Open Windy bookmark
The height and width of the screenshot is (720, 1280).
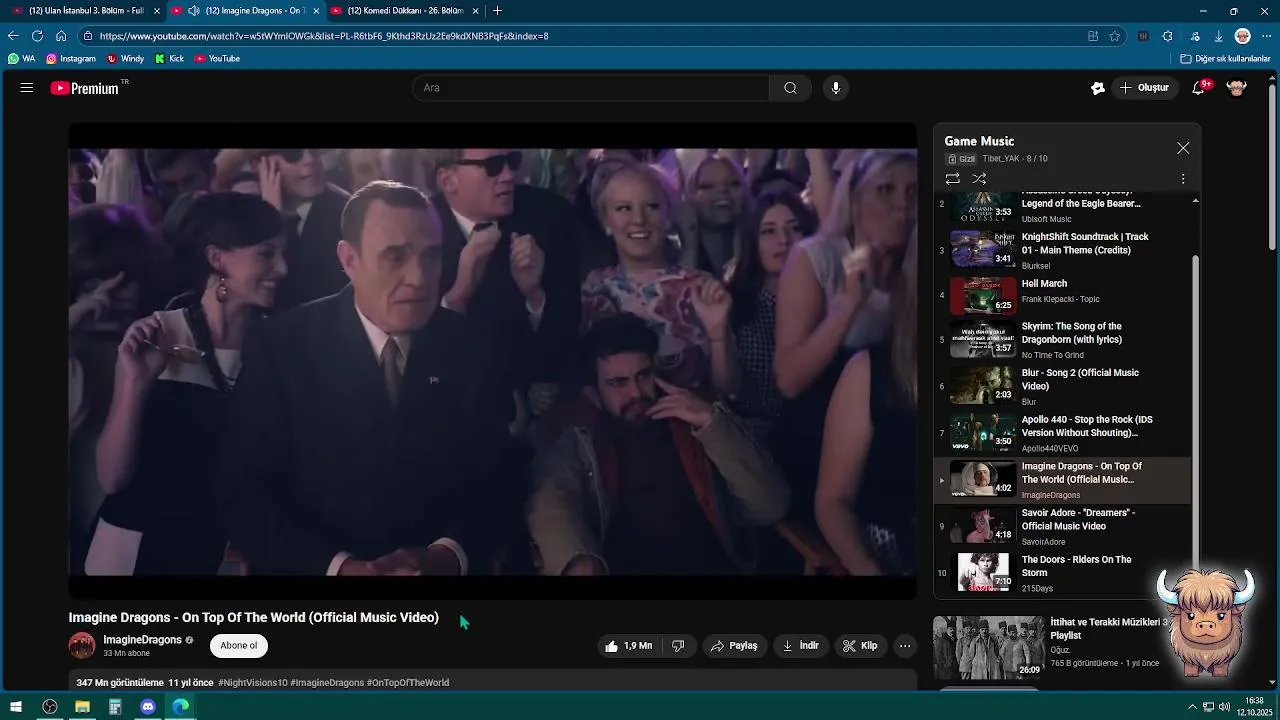point(125,59)
